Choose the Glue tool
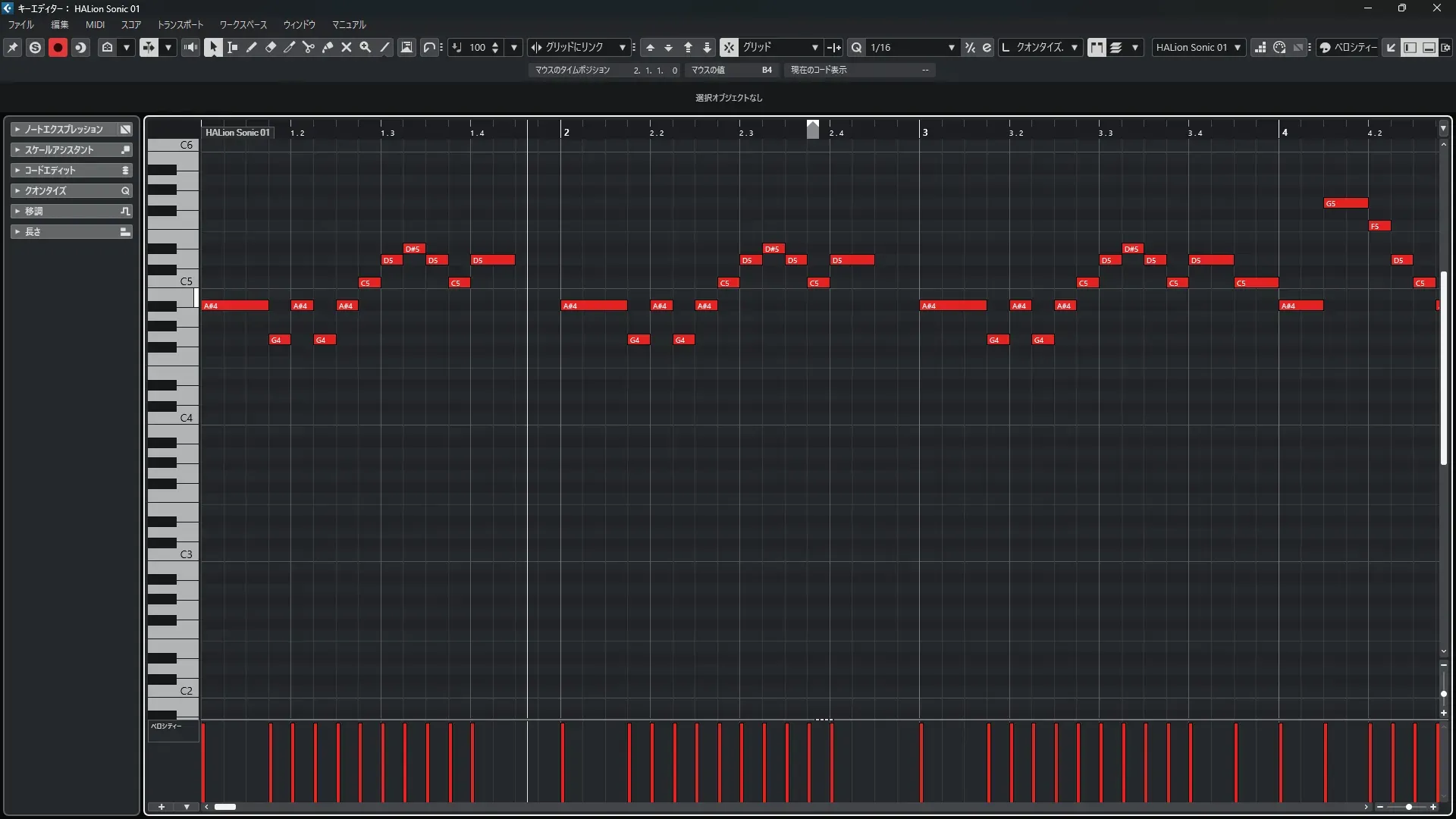This screenshot has width=1456, height=819. (x=328, y=47)
